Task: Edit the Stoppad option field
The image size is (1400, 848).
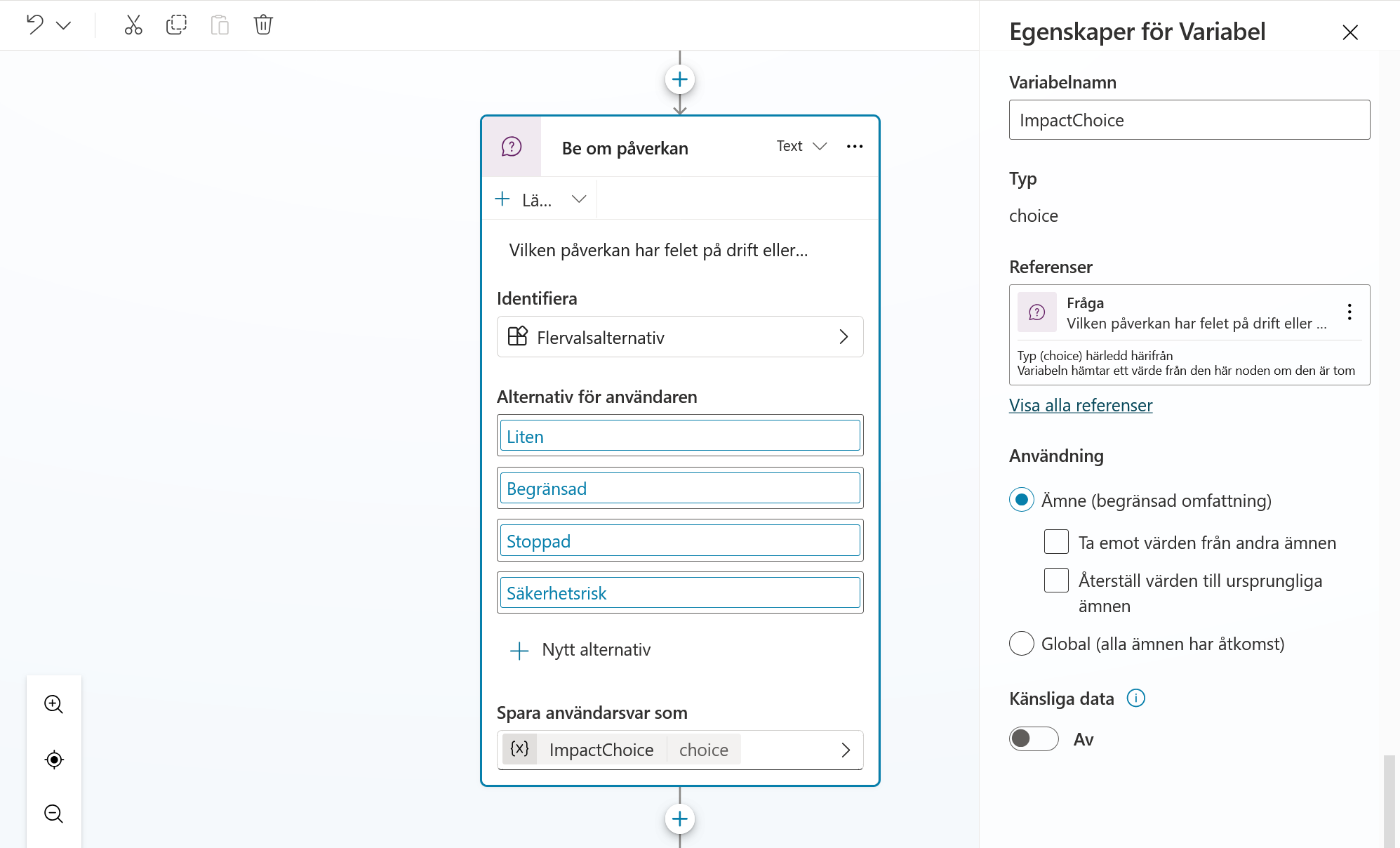Action: click(x=680, y=541)
